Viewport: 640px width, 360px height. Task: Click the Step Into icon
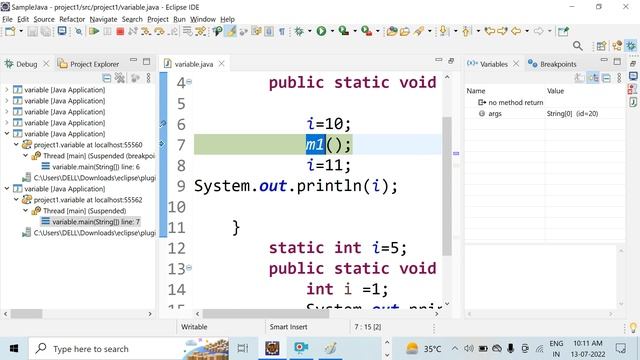tap(146, 31)
